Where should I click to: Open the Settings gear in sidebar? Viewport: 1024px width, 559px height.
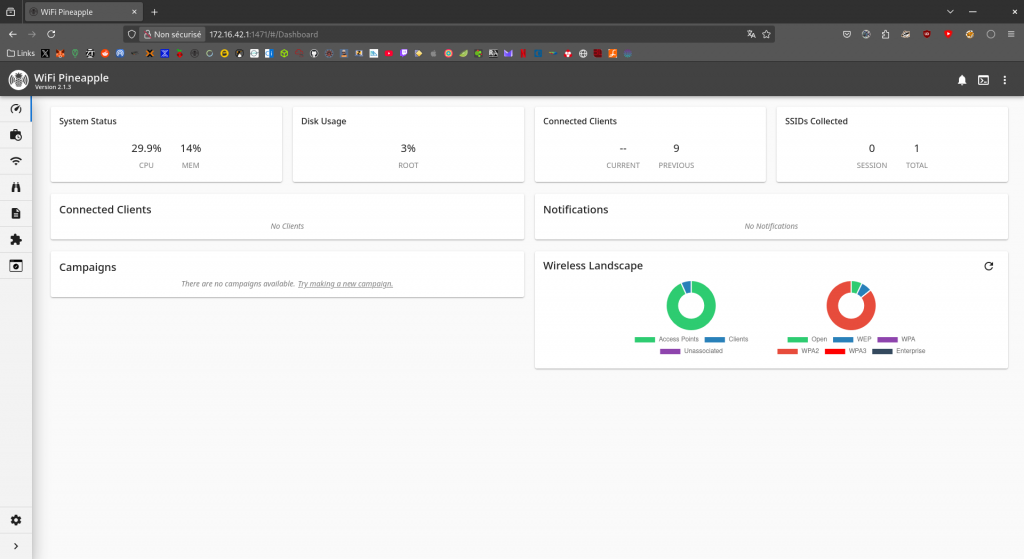click(x=16, y=520)
